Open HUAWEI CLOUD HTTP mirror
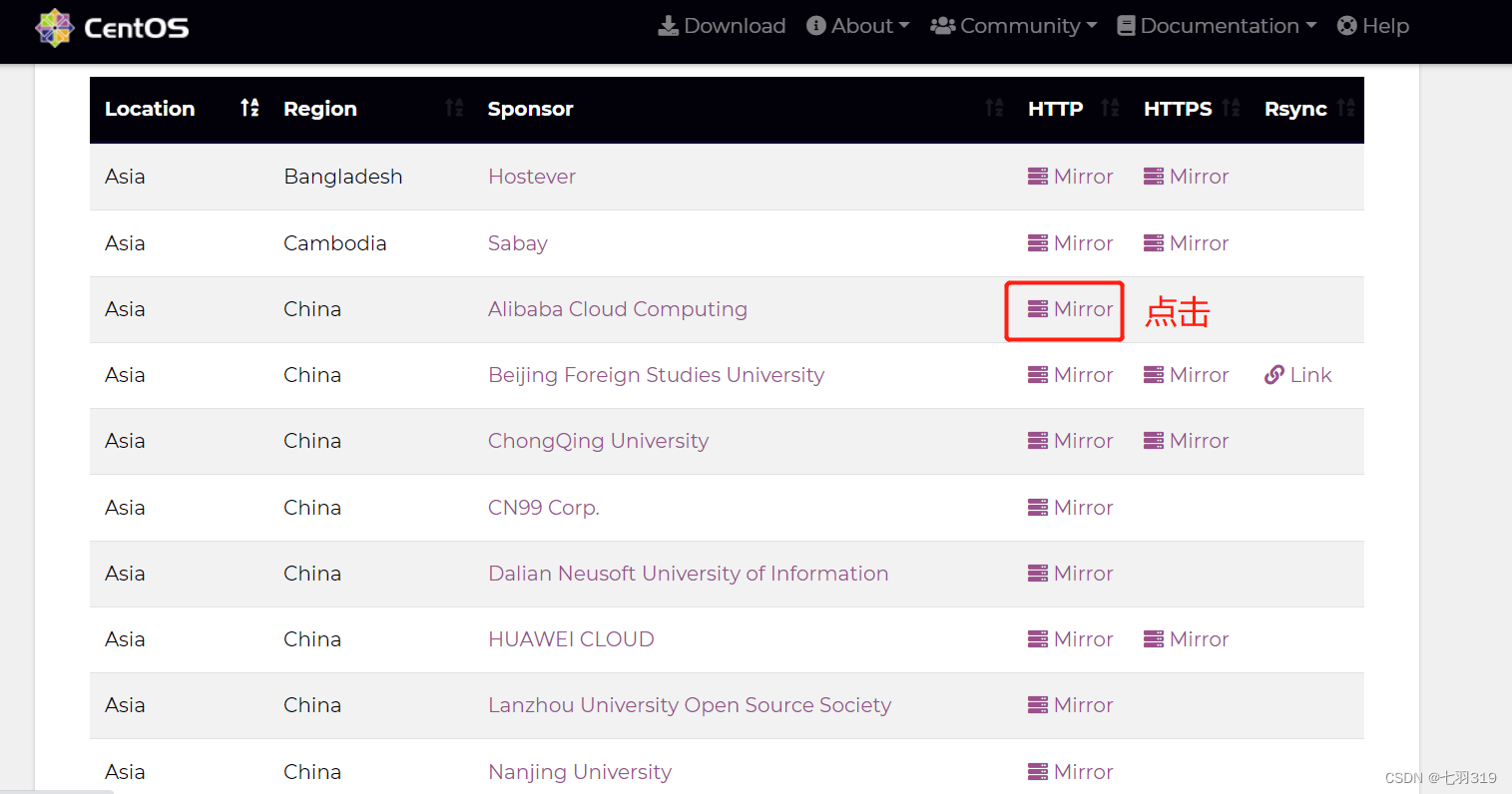The height and width of the screenshot is (794, 1512). pos(1070,639)
